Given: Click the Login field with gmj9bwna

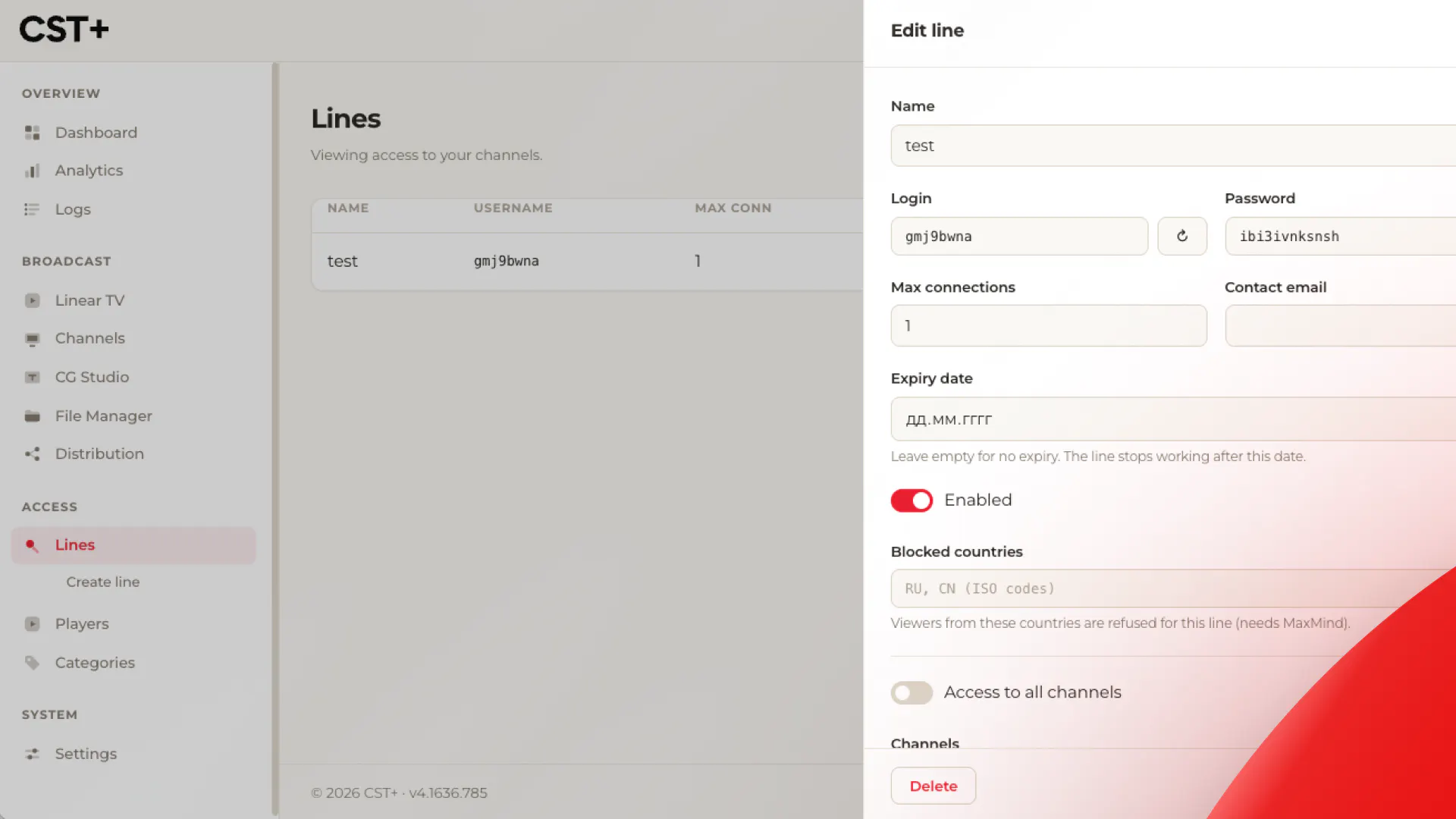Looking at the screenshot, I should pos(1019,236).
